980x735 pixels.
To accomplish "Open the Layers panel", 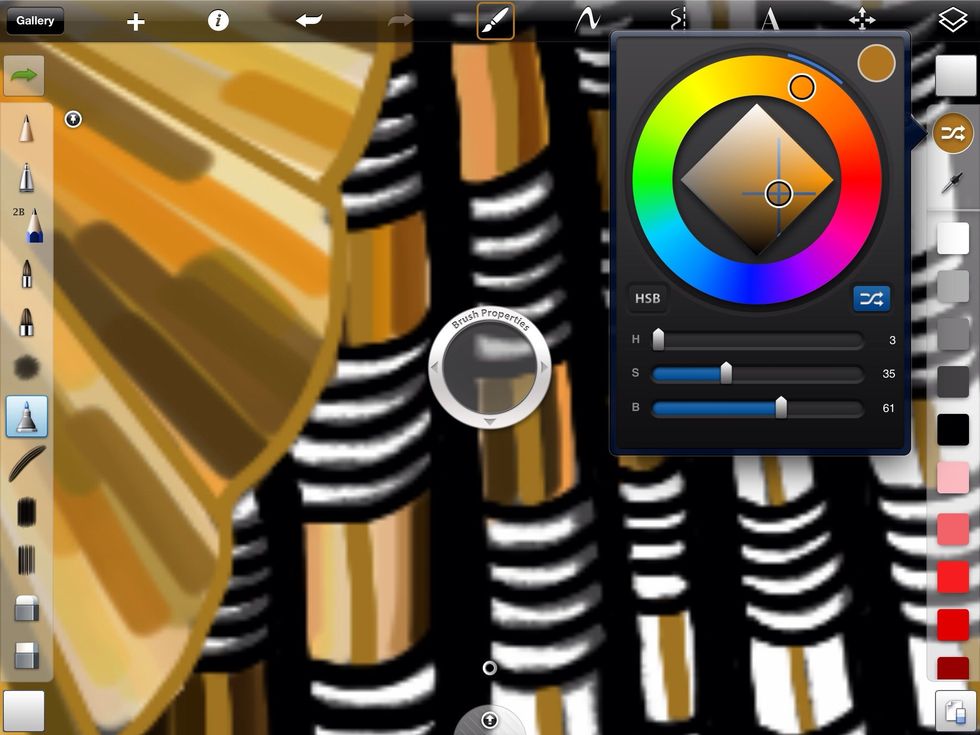I will pyautogui.click(x=953, y=18).
